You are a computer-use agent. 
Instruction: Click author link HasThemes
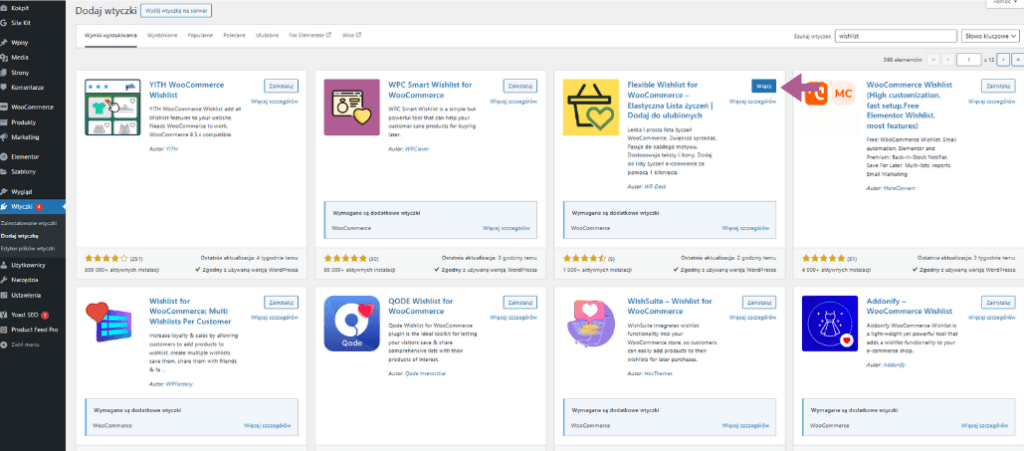(658, 373)
